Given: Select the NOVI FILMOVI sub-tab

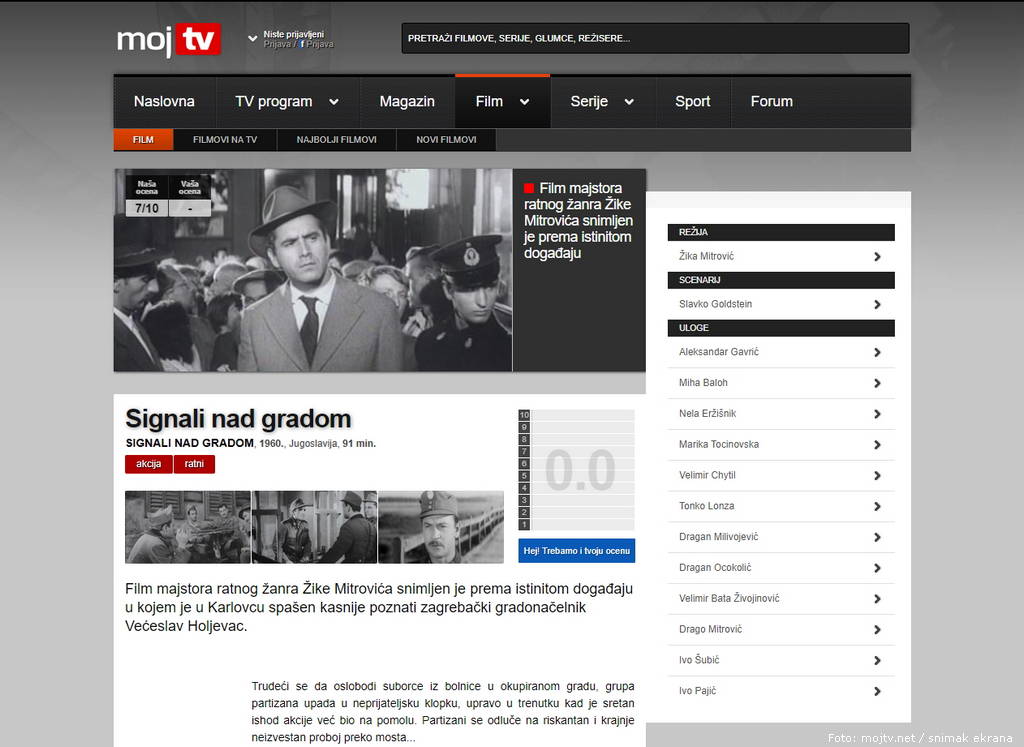Looking at the screenshot, I should point(446,140).
